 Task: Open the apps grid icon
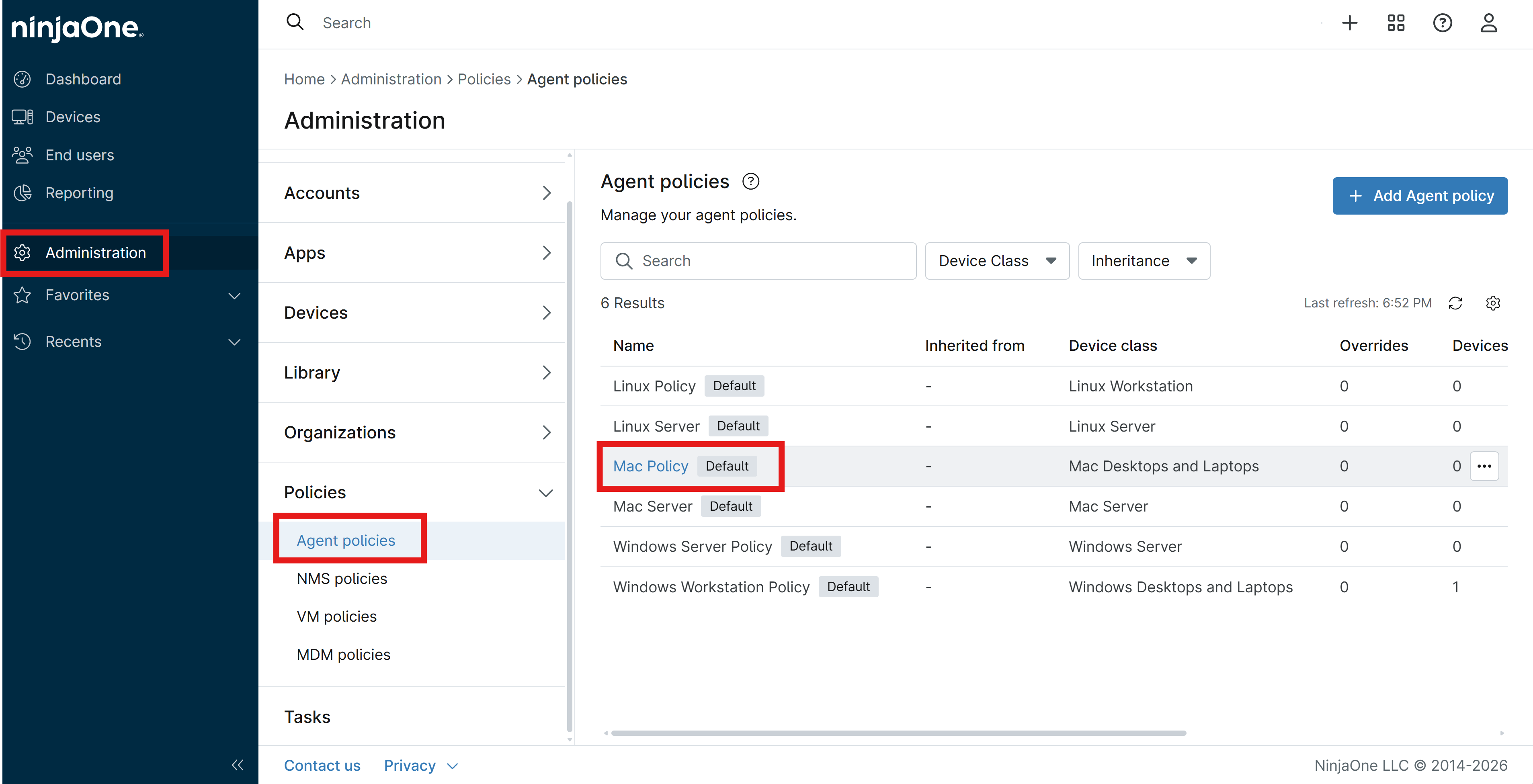pyautogui.click(x=1396, y=23)
